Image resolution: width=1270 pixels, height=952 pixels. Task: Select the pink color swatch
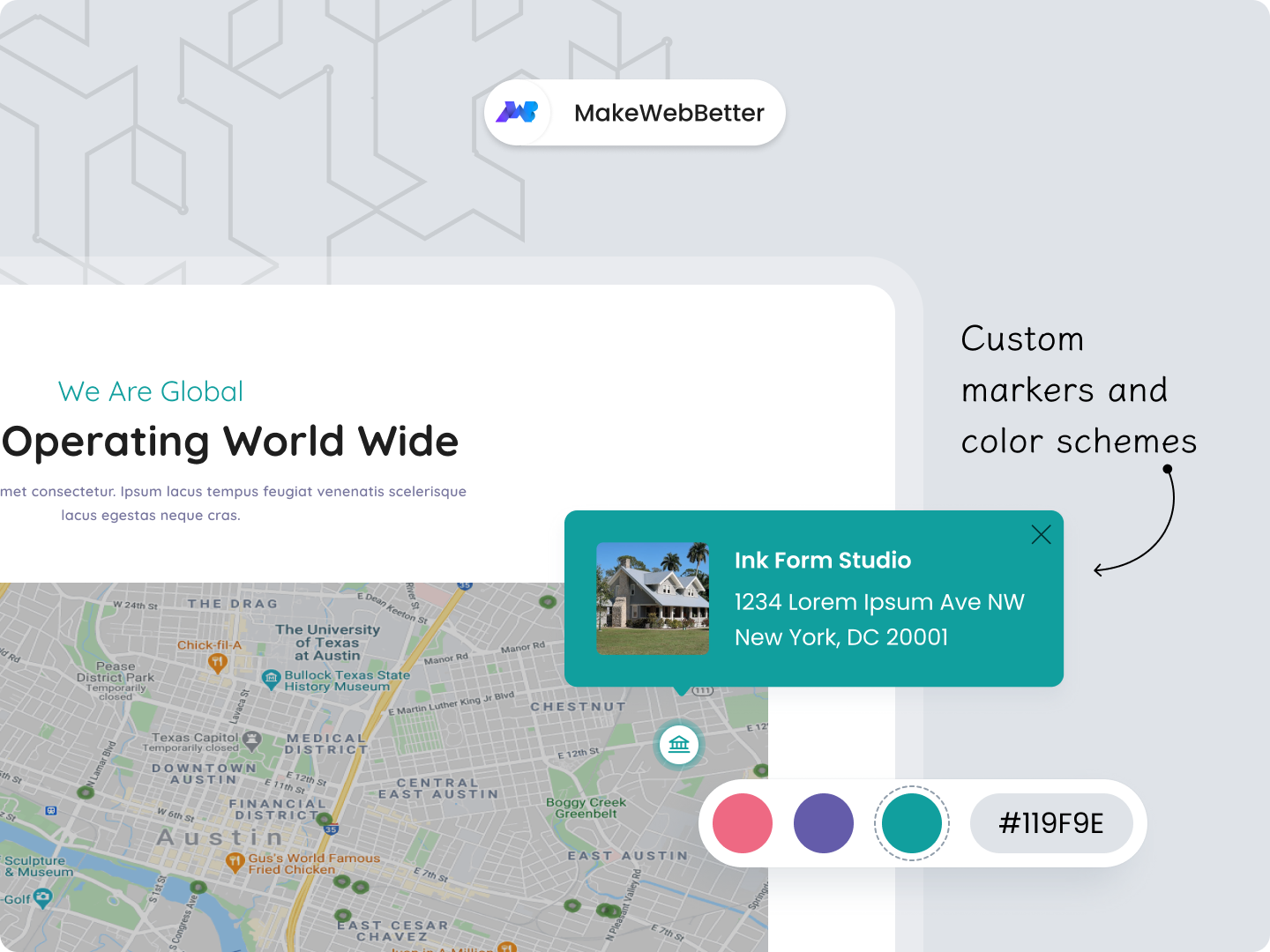click(743, 822)
